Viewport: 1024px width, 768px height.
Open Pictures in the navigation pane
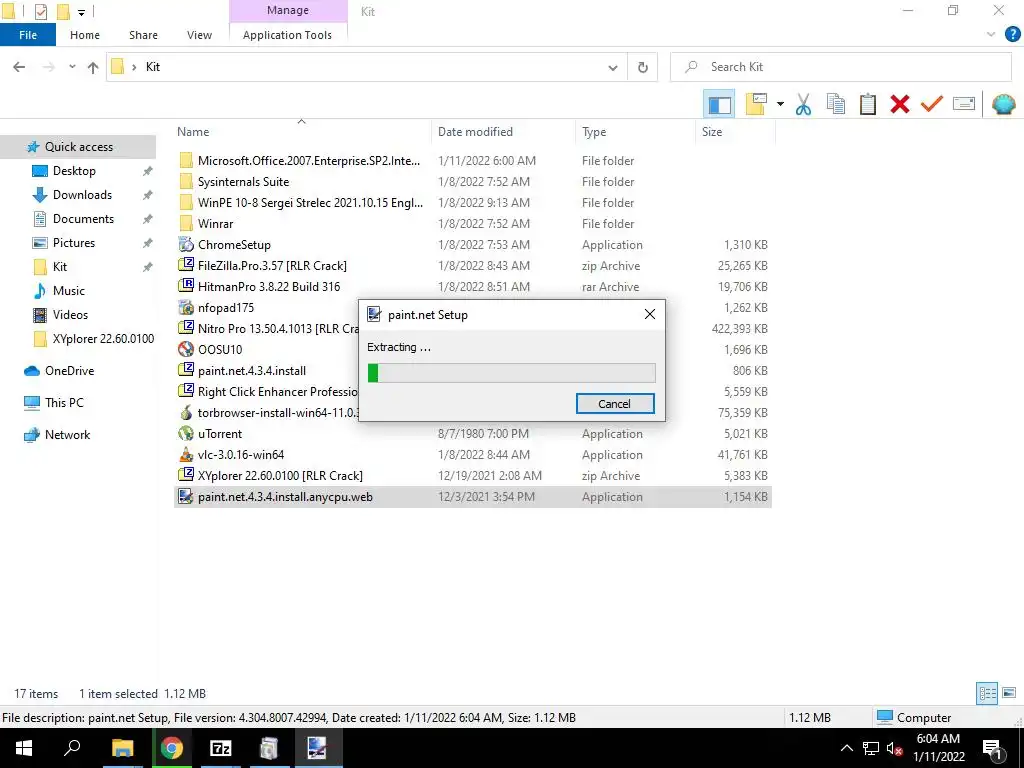tap(74, 243)
